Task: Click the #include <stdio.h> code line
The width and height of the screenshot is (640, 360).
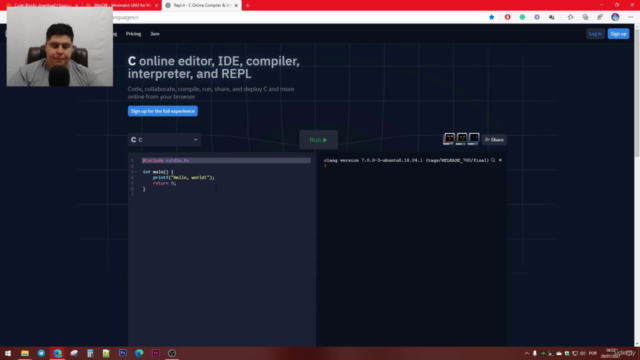Action: (166, 160)
